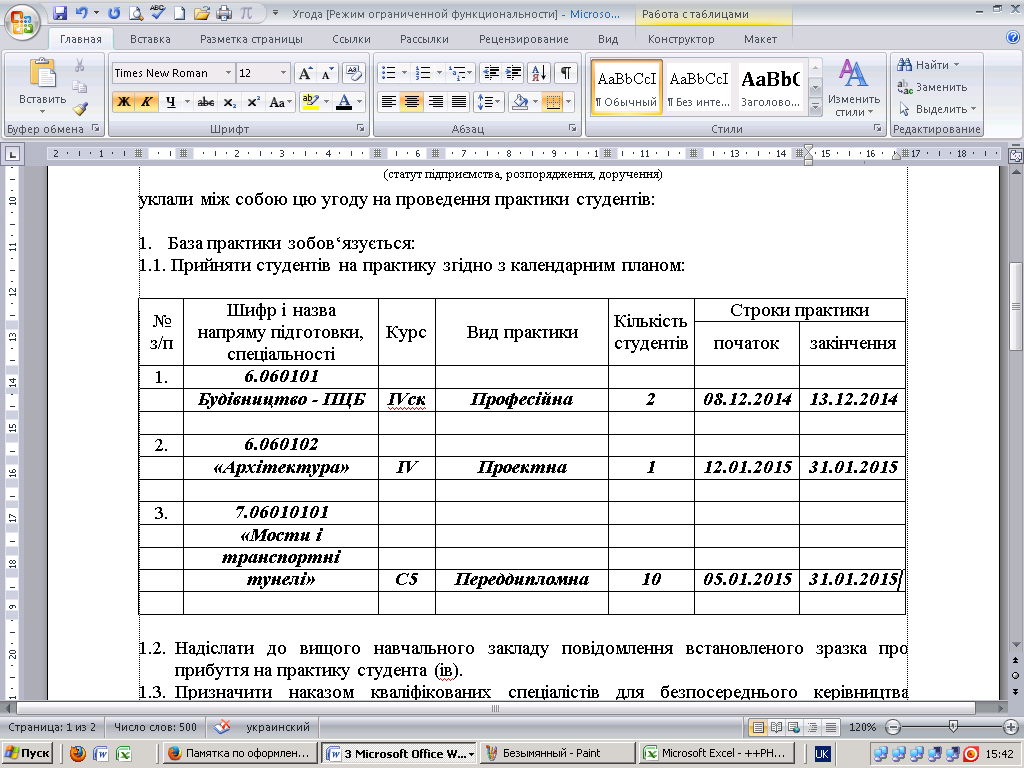Click spelling check status bar icon
Screen dimensions: 1024x768
click(x=223, y=727)
